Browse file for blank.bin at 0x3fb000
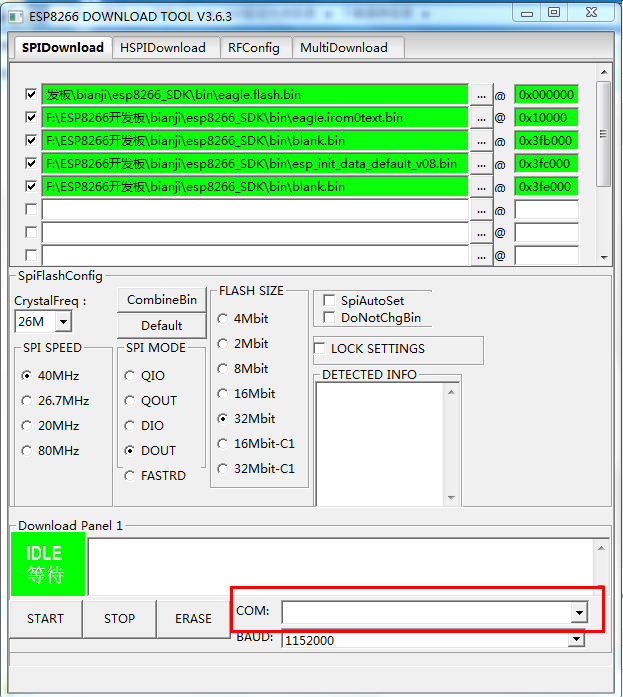This screenshot has height=697, width=623. tap(481, 141)
